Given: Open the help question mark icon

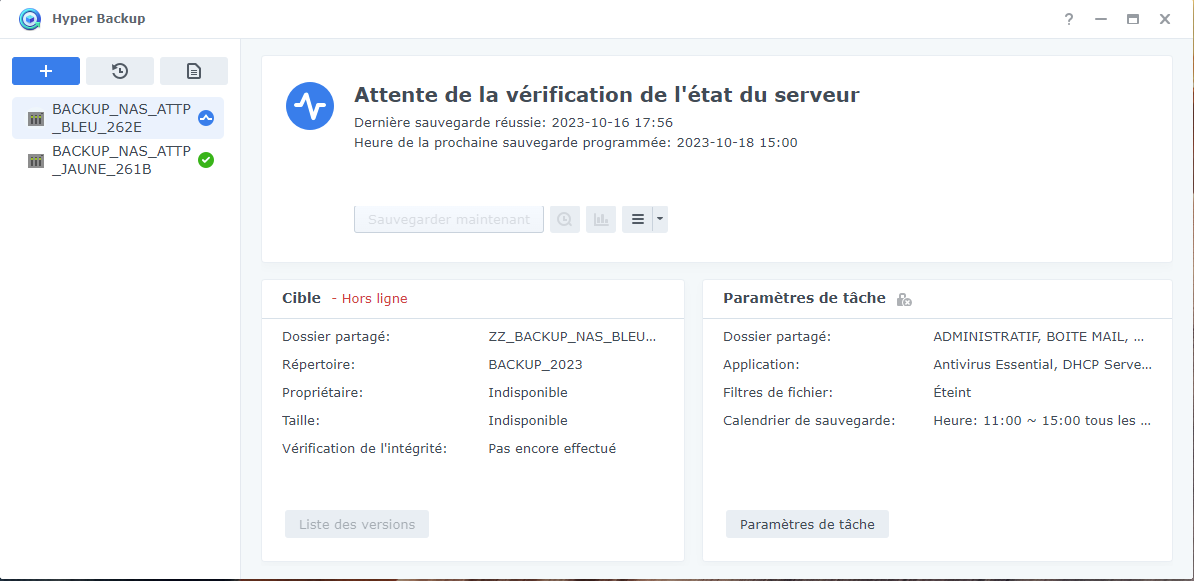Looking at the screenshot, I should (x=1069, y=19).
